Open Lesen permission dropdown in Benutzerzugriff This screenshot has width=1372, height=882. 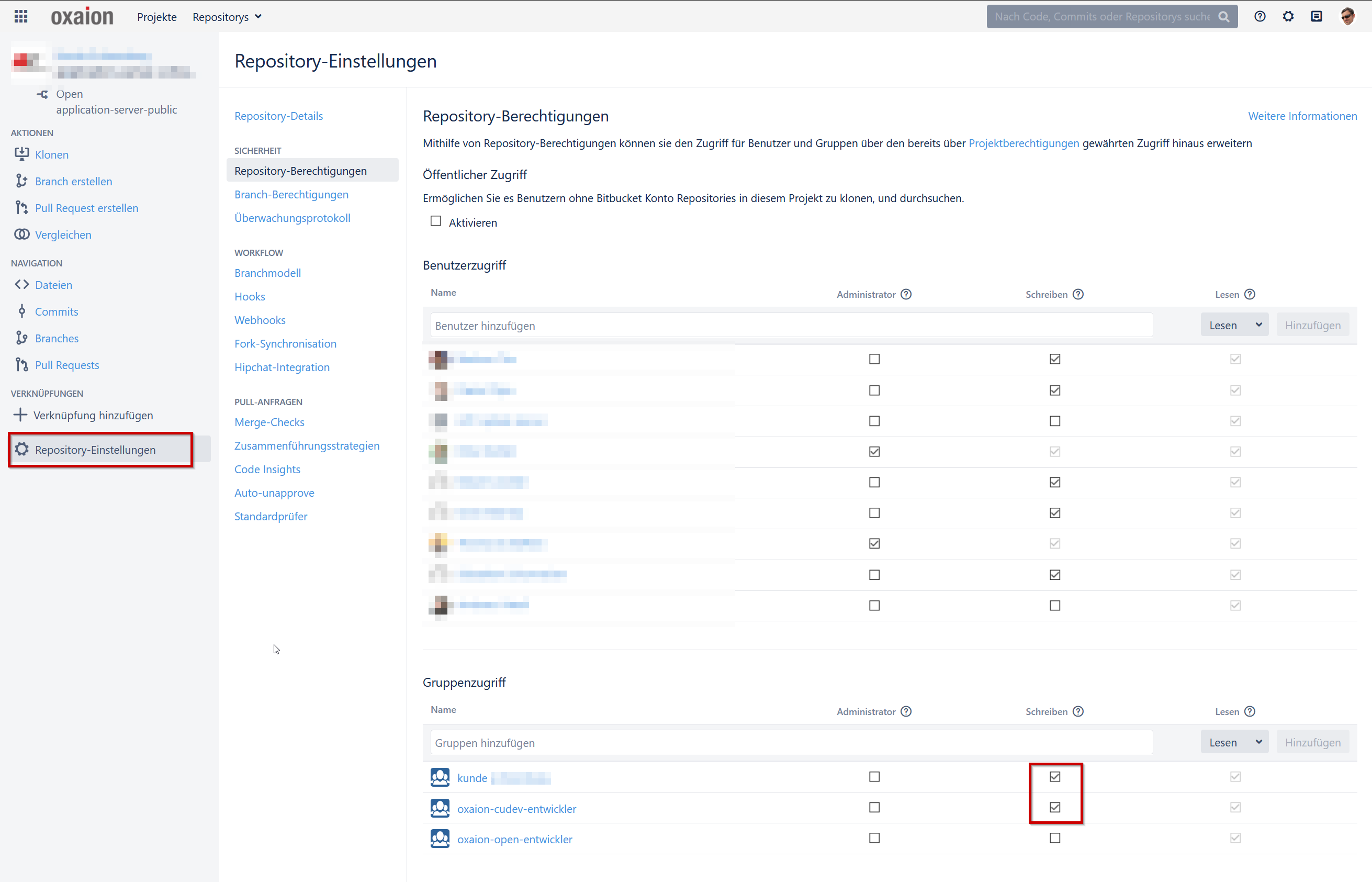click(x=1234, y=325)
